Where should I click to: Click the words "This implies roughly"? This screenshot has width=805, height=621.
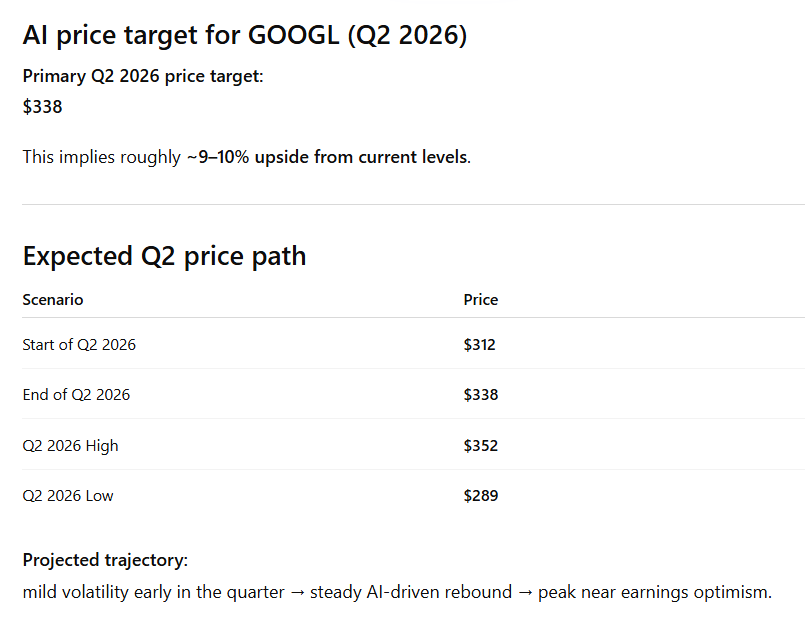pyautogui.click(x=101, y=157)
